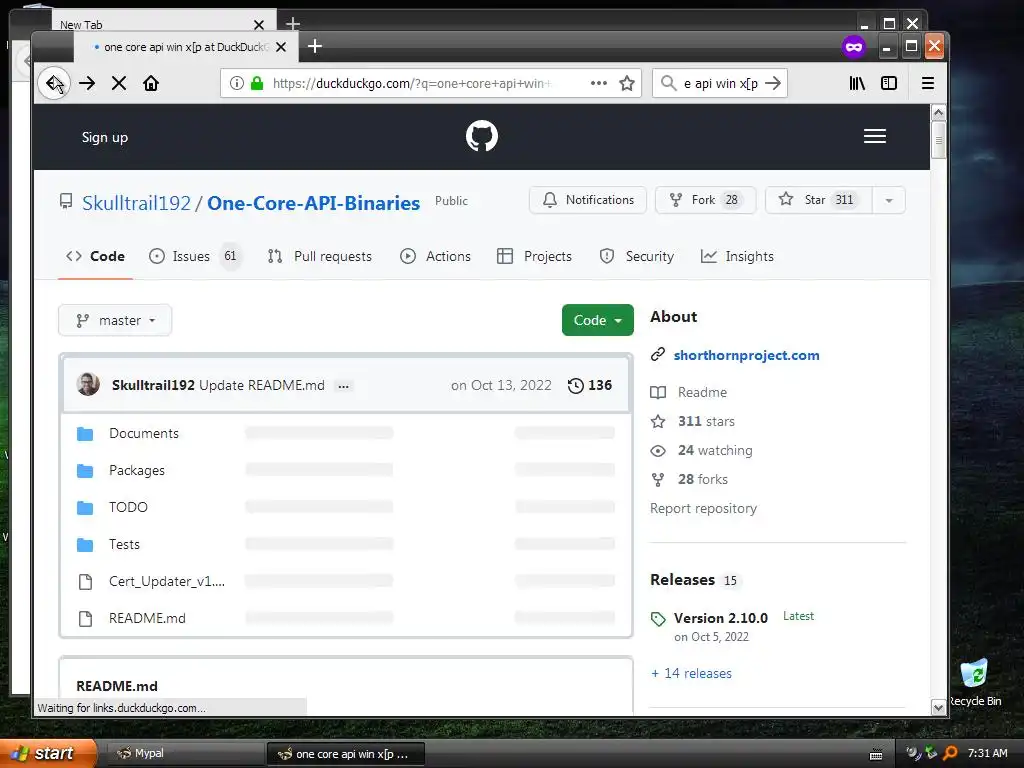This screenshot has height=768, width=1024.
Task: Go to the Home page icon
Action: pyautogui.click(x=151, y=83)
